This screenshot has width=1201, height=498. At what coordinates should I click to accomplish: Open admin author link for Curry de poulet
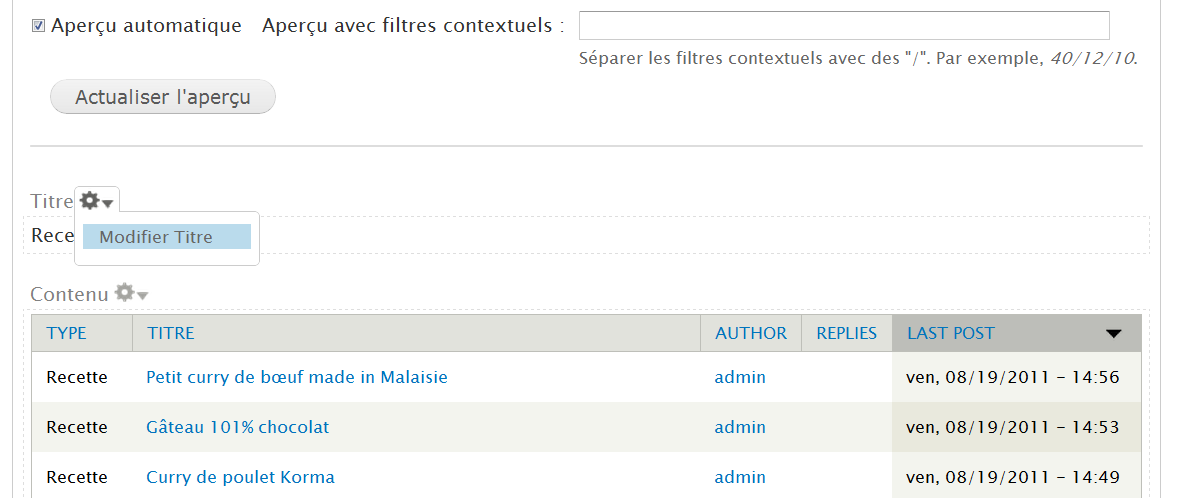coord(740,477)
